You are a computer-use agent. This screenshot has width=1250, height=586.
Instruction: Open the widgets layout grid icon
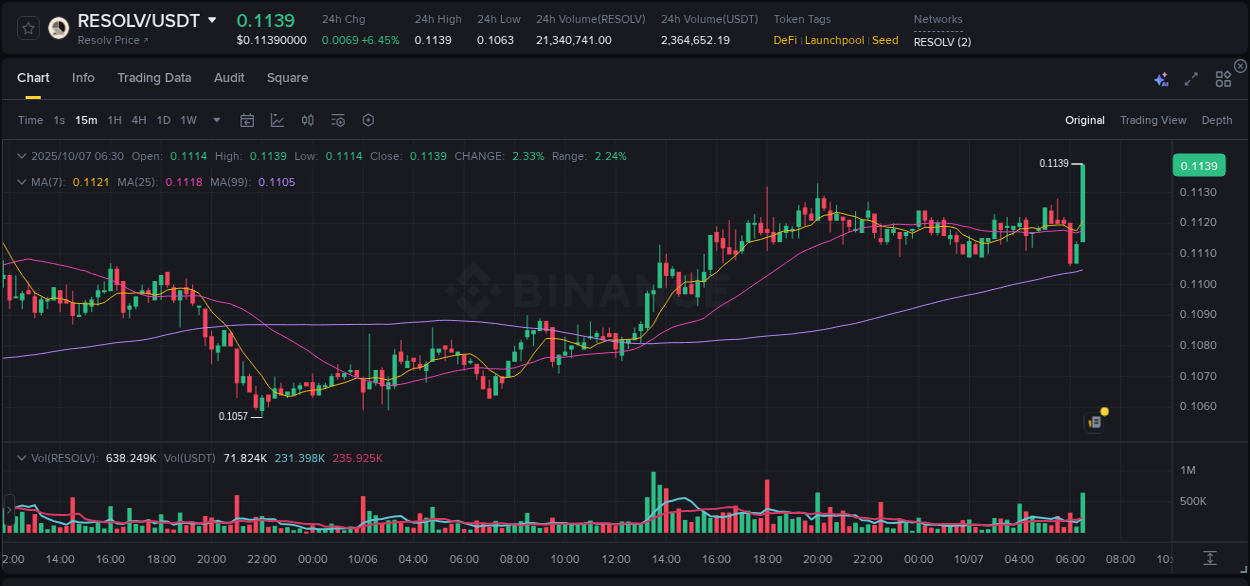pyautogui.click(x=1223, y=79)
